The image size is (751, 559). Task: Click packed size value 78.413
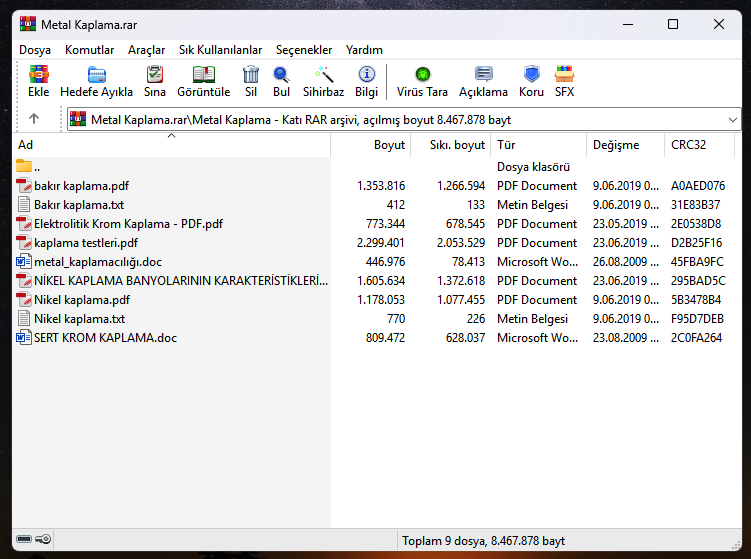pyautogui.click(x=468, y=262)
